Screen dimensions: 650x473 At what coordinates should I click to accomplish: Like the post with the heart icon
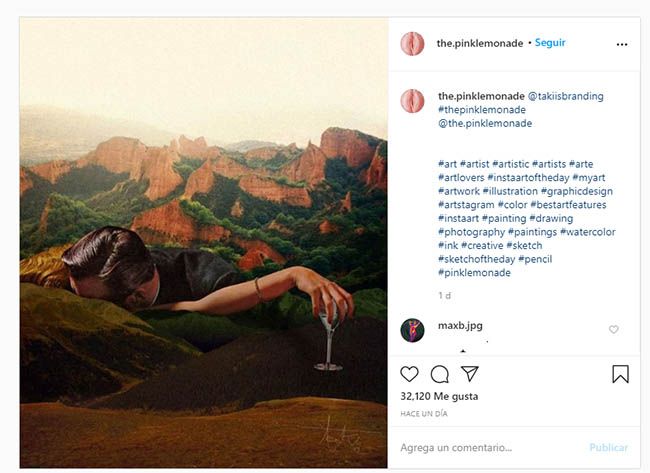click(409, 374)
